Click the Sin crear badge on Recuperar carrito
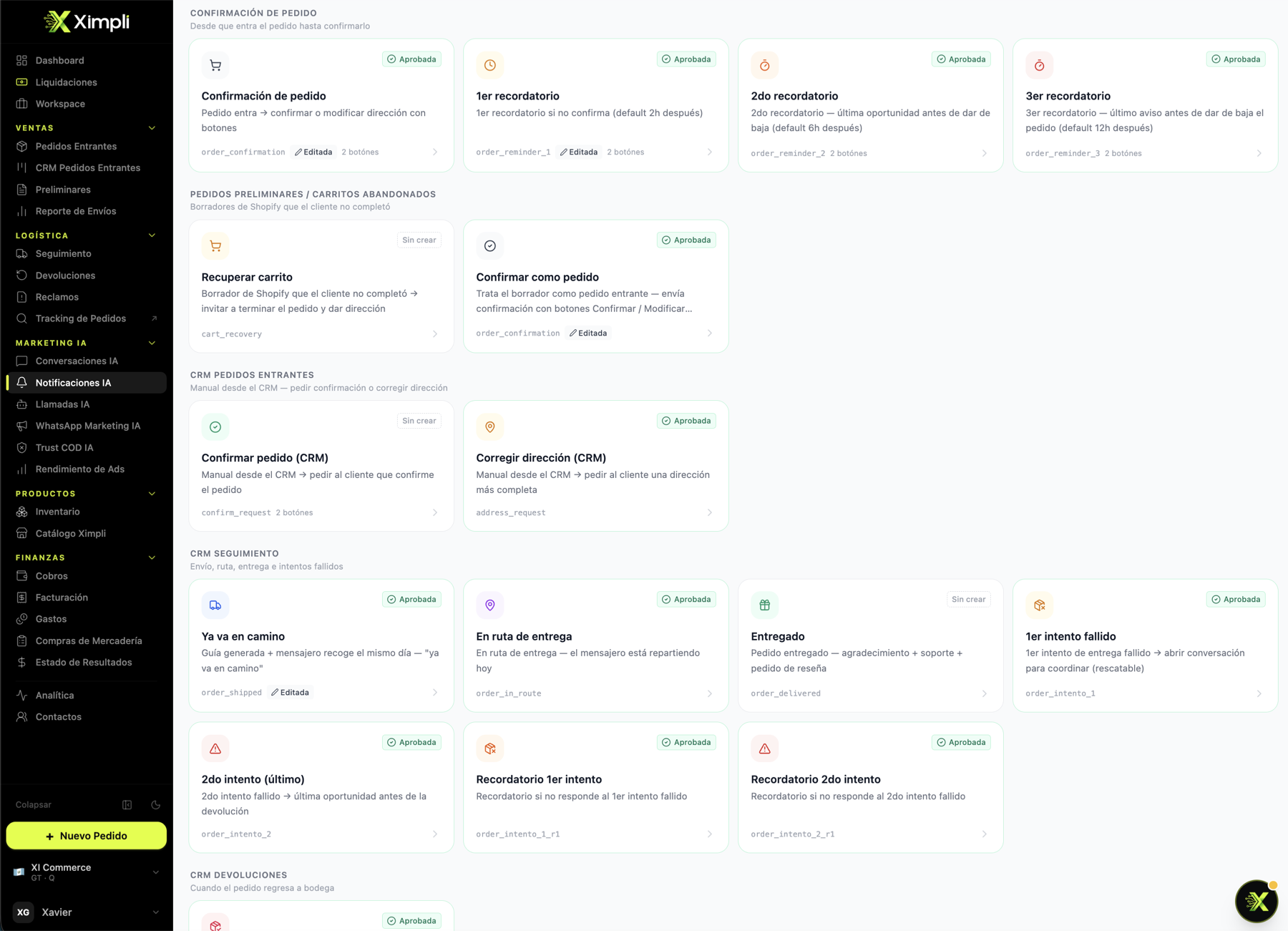Image resolution: width=1288 pixels, height=931 pixels. coord(419,240)
